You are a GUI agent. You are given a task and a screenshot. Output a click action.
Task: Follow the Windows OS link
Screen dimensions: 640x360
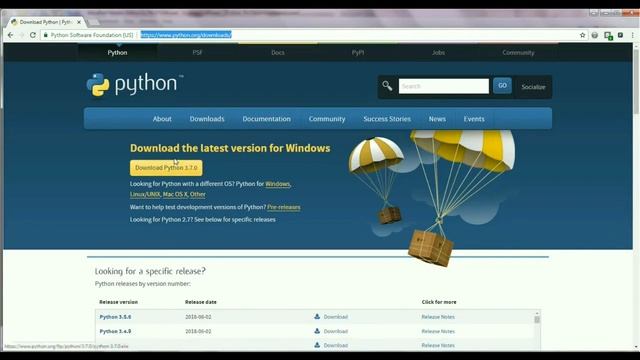point(278,184)
